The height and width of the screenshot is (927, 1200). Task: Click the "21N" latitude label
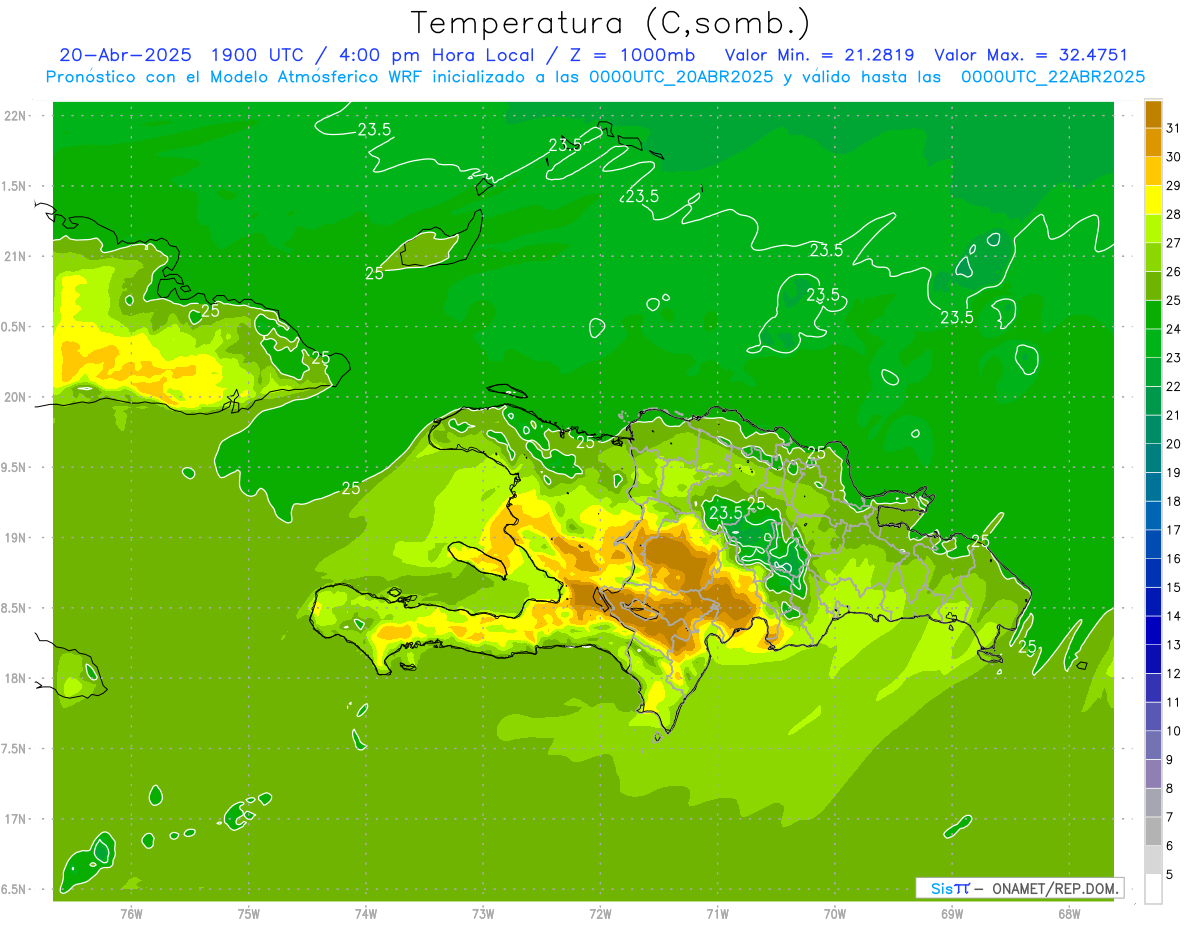pyautogui.click(x=15, y=257)
